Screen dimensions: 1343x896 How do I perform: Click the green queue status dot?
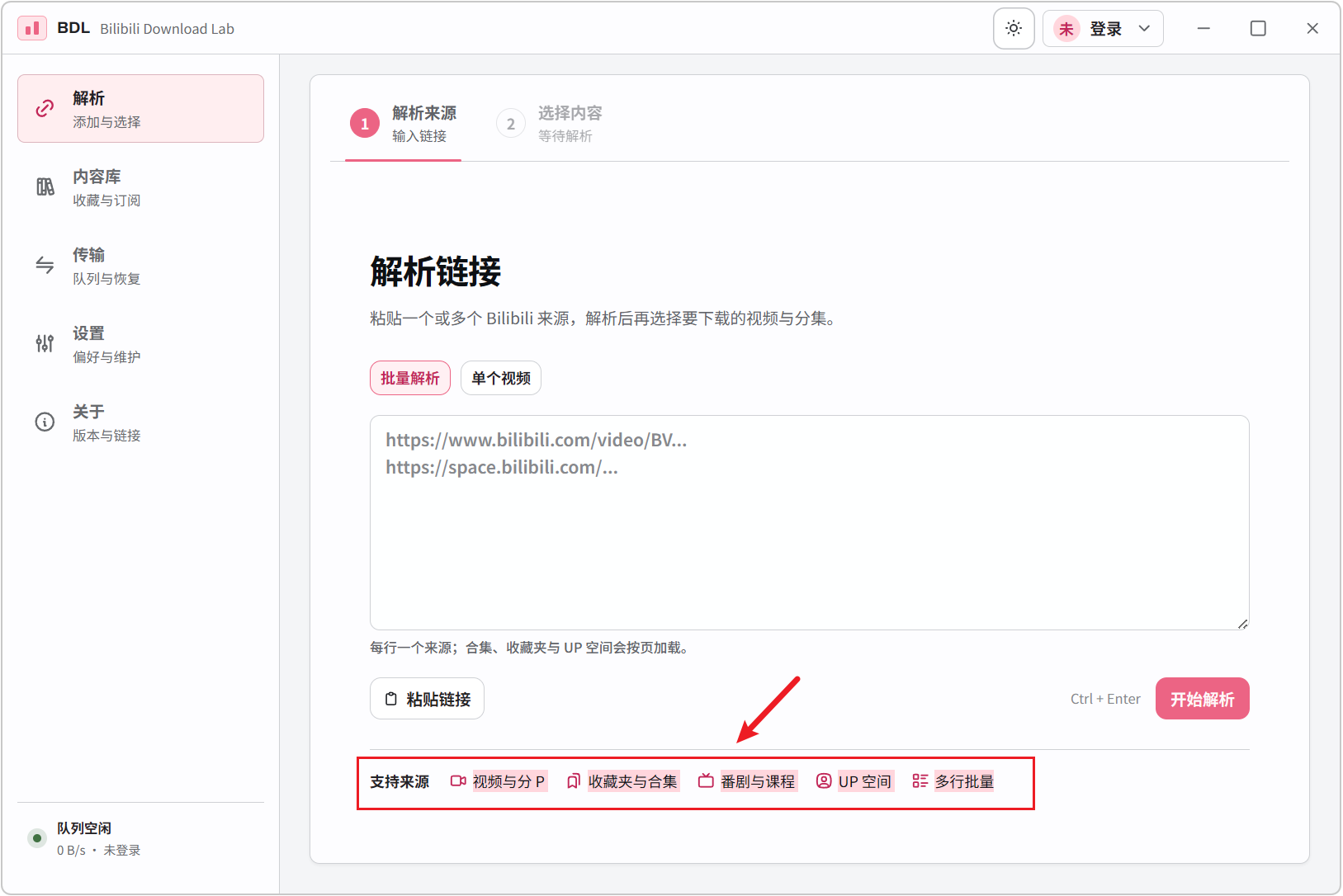[x=37, y=838]
